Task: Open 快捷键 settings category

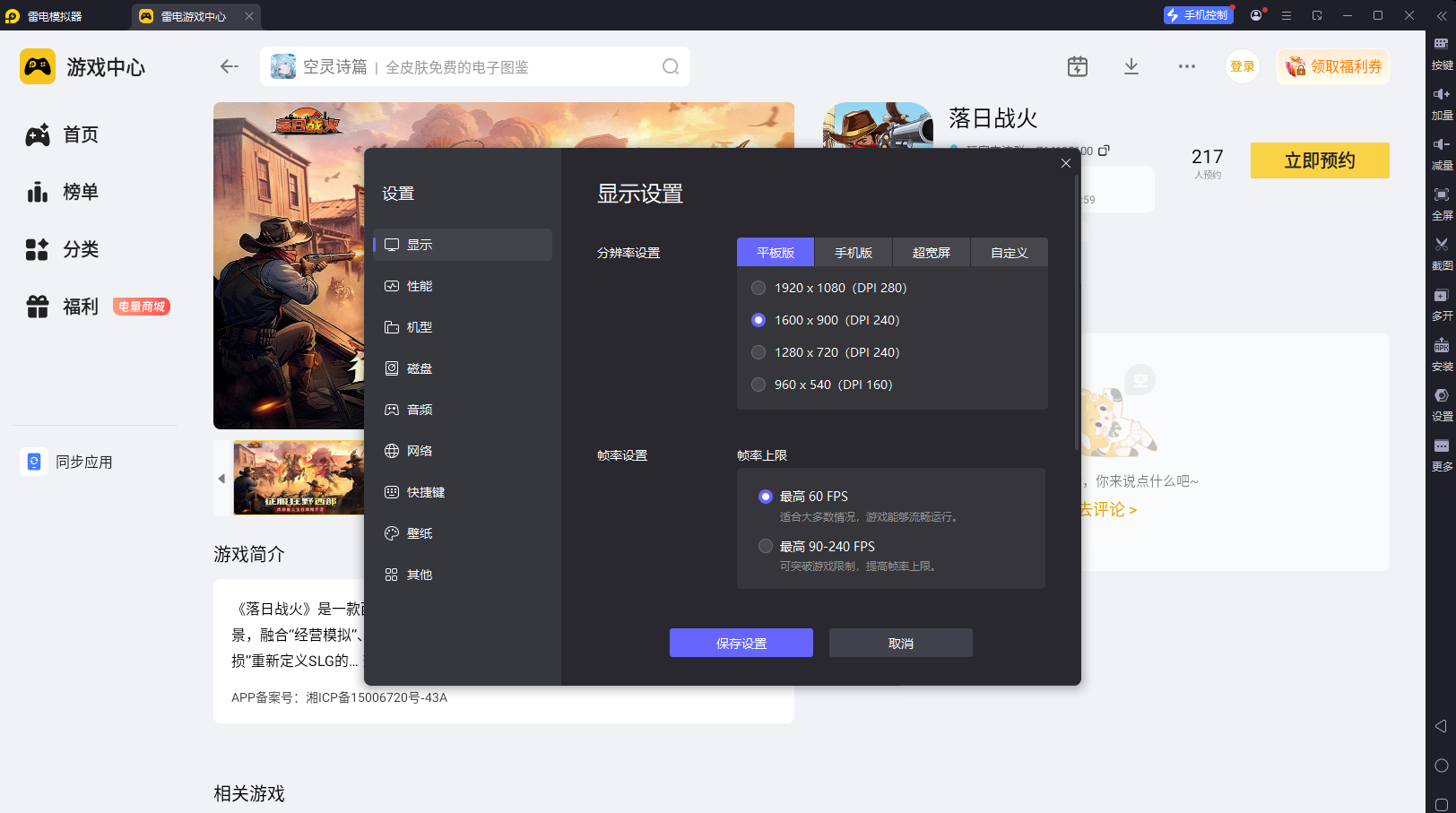Action: pyautogui.click(x=463, y=492)
